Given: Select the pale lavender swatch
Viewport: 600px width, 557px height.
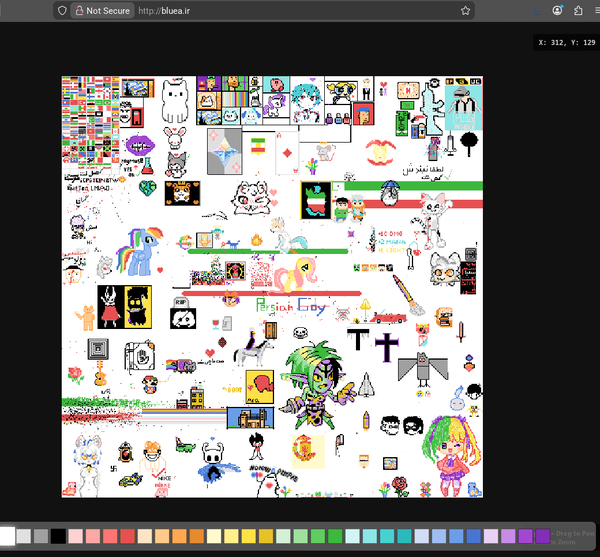Looking at the screenshot, I should tap(491, 536).
